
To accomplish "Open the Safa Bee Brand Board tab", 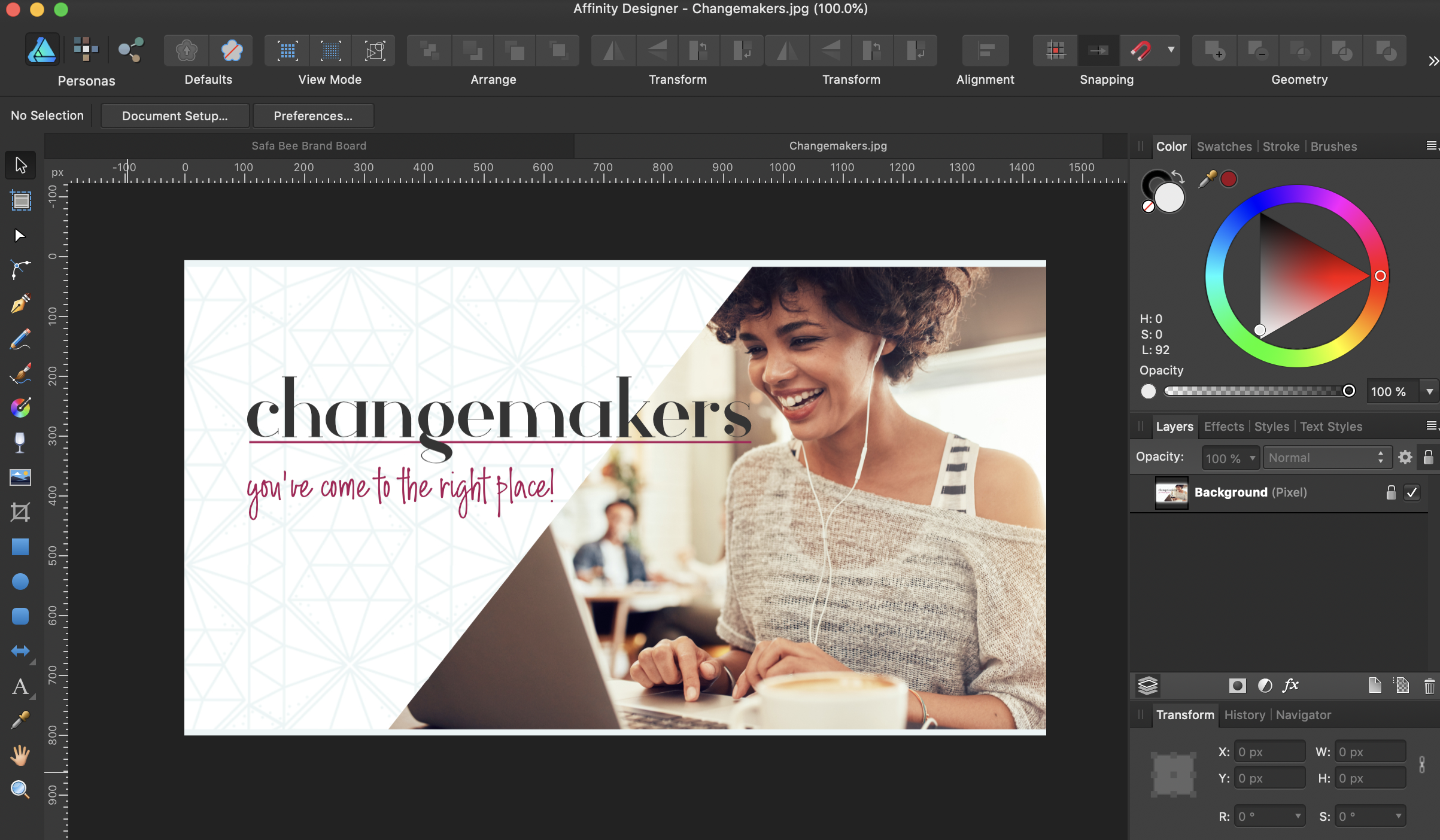I will [309, 145].
